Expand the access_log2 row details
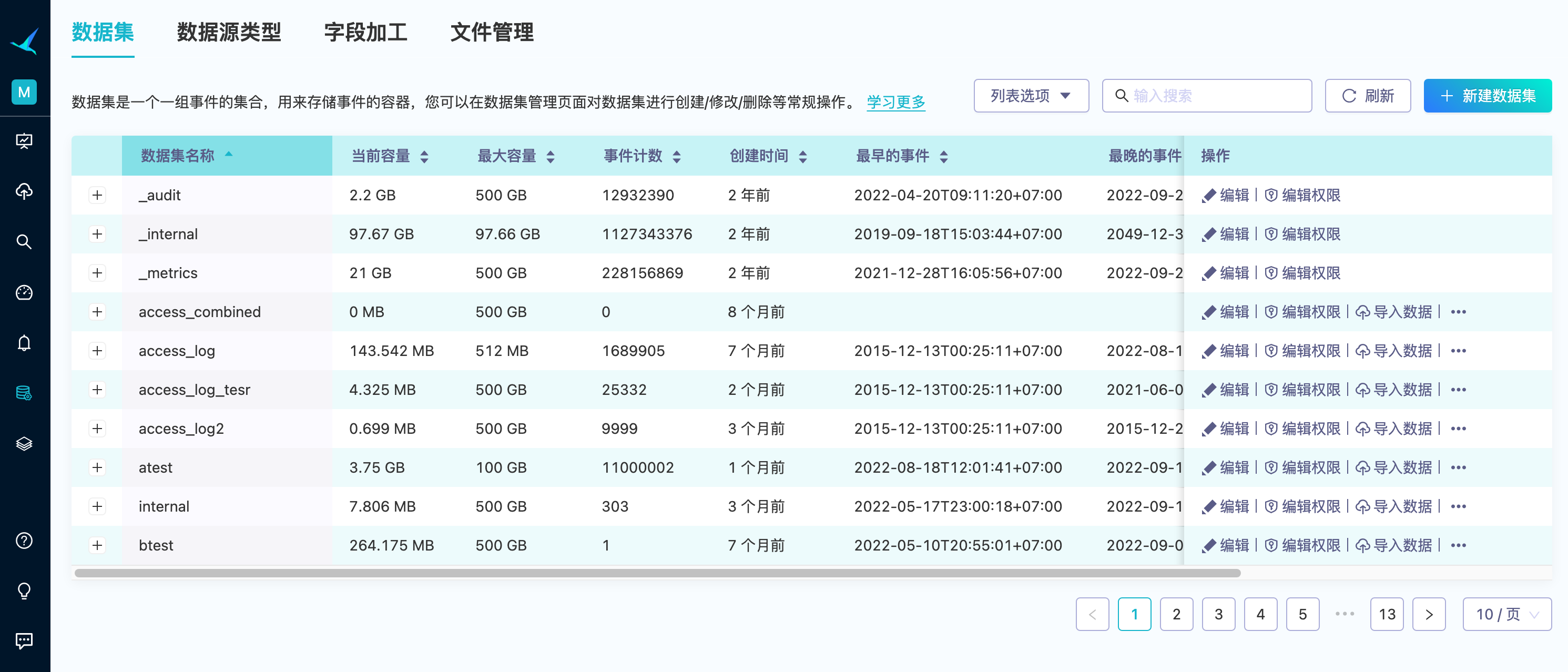 (x=97, y=429)
